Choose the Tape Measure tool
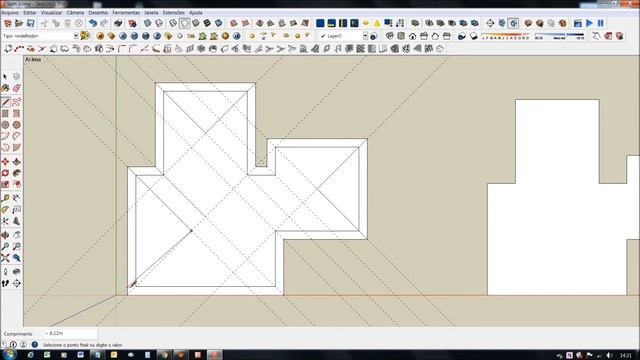Viewport: 640px width, 360px height. pyautogui.click(x=5, y=198)
